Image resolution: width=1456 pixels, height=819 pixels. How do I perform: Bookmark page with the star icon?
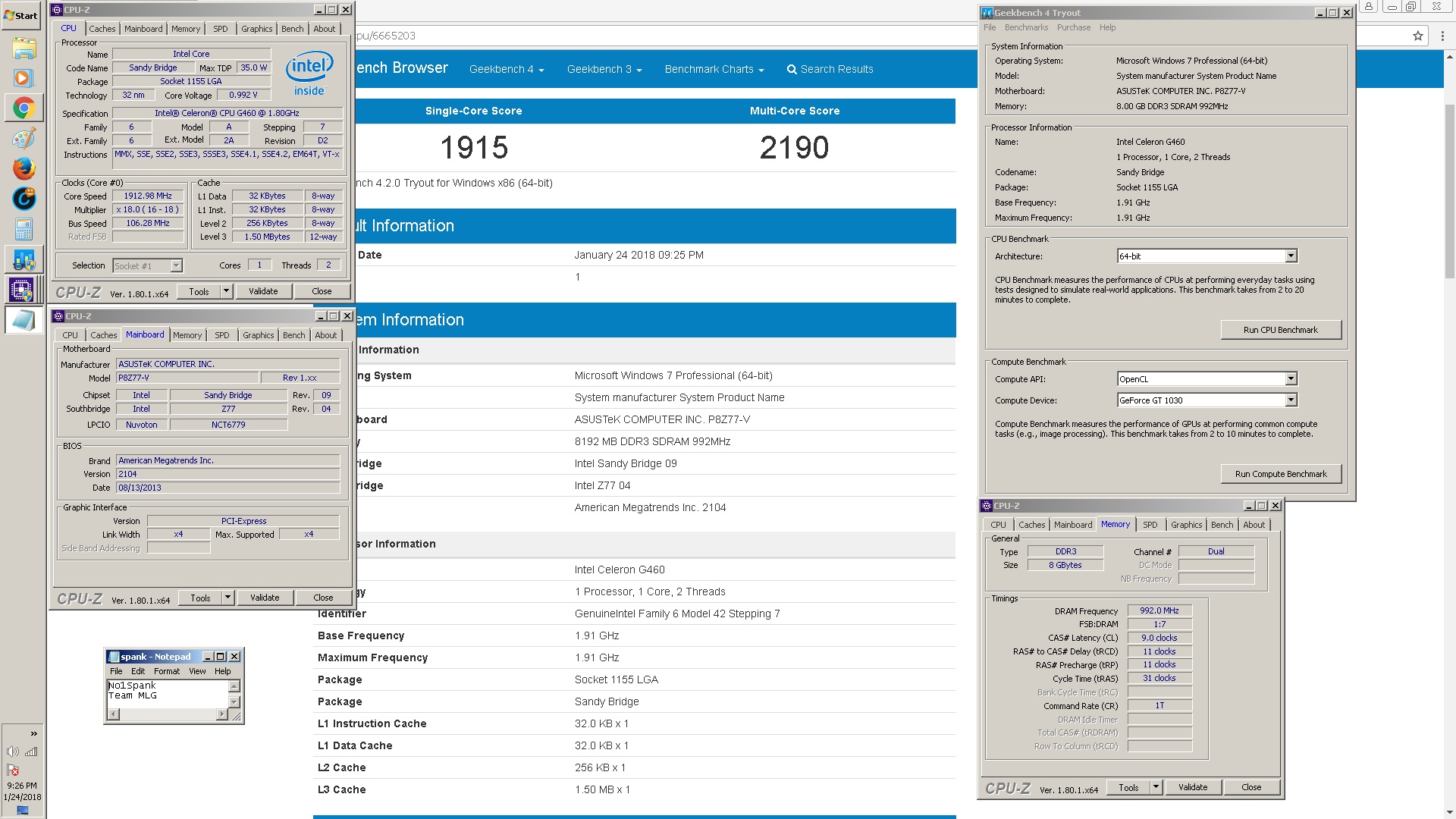[x=1417, y=36]
